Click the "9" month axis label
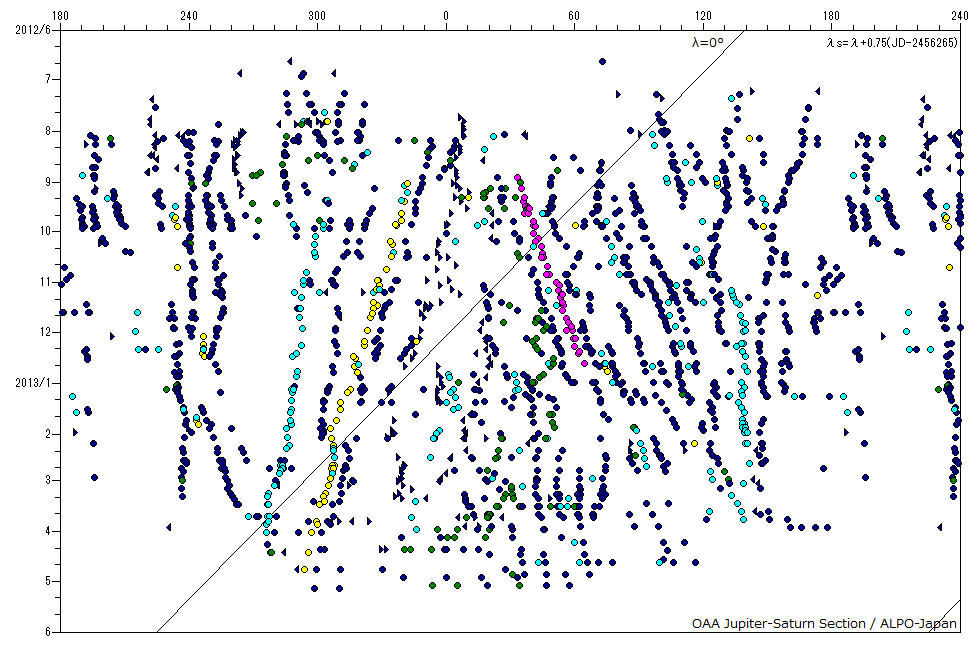 [x=48, y=182]
